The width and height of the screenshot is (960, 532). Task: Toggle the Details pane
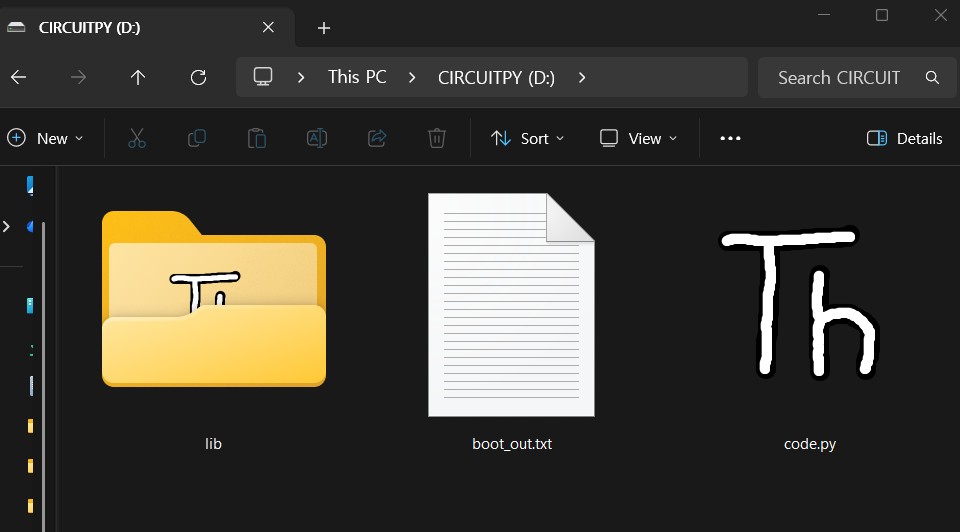click(x=904, y=138)
